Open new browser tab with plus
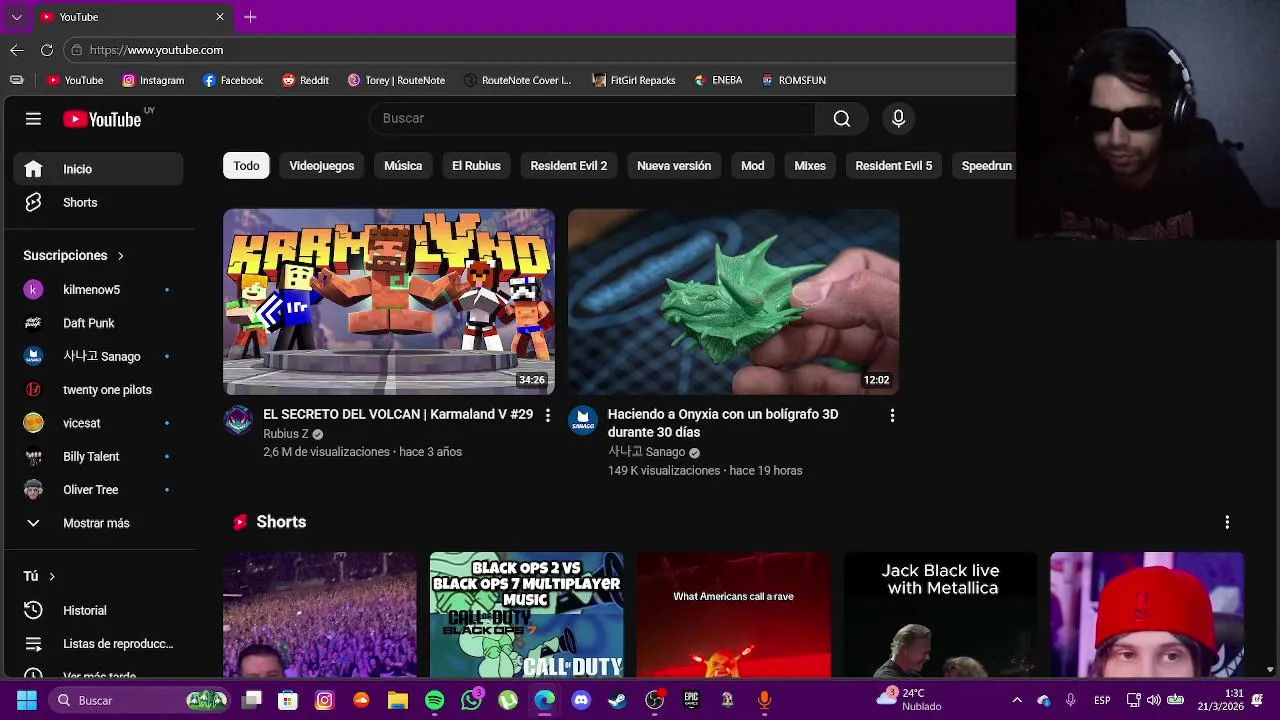The image size is (1280, 720). click(250, 17)
